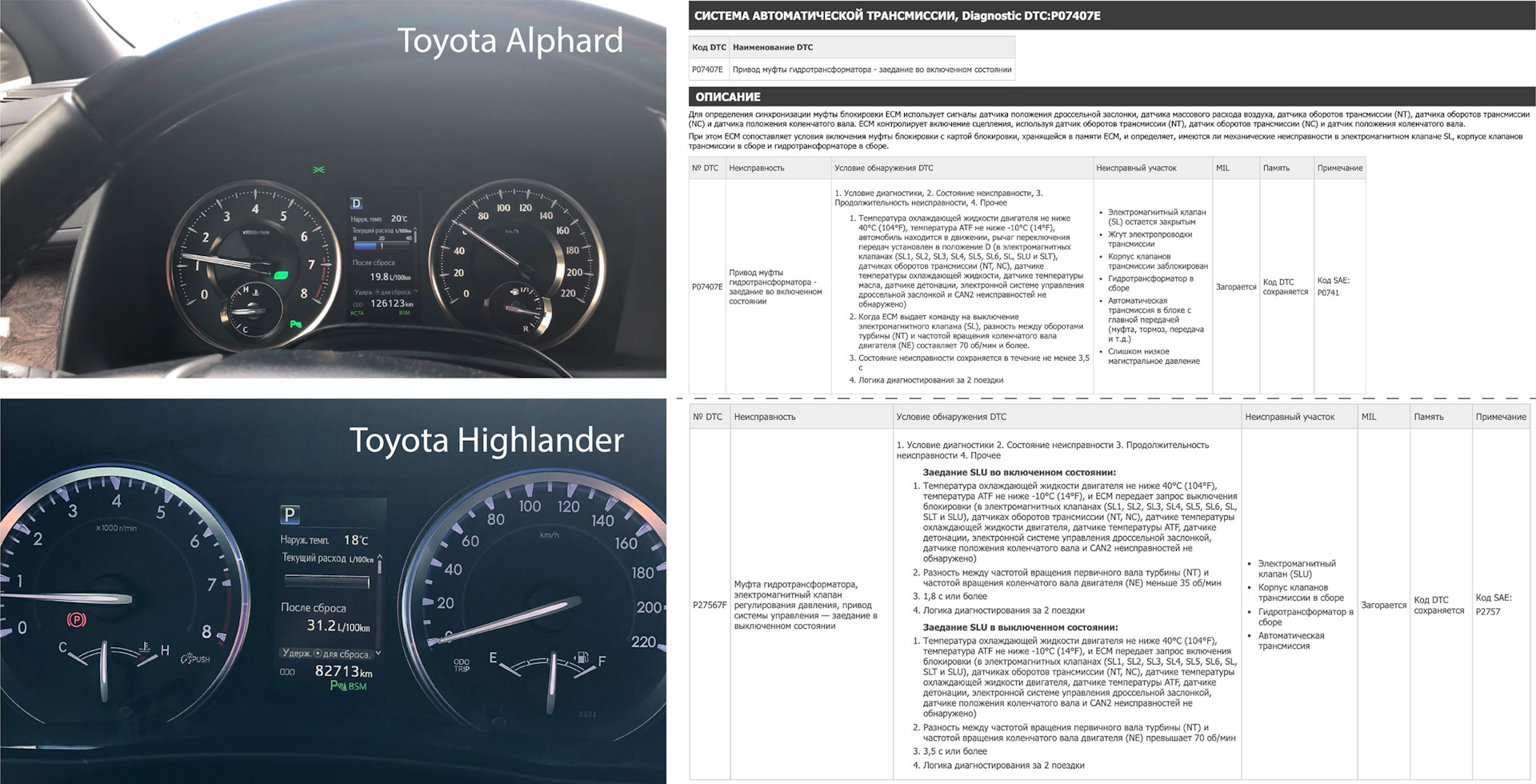The height and width of the screenshot is (784, 1536).
Task: Select the bullet "Электромагнитный клапан (SL) остается закрытым"
Action: [1157, 217]
